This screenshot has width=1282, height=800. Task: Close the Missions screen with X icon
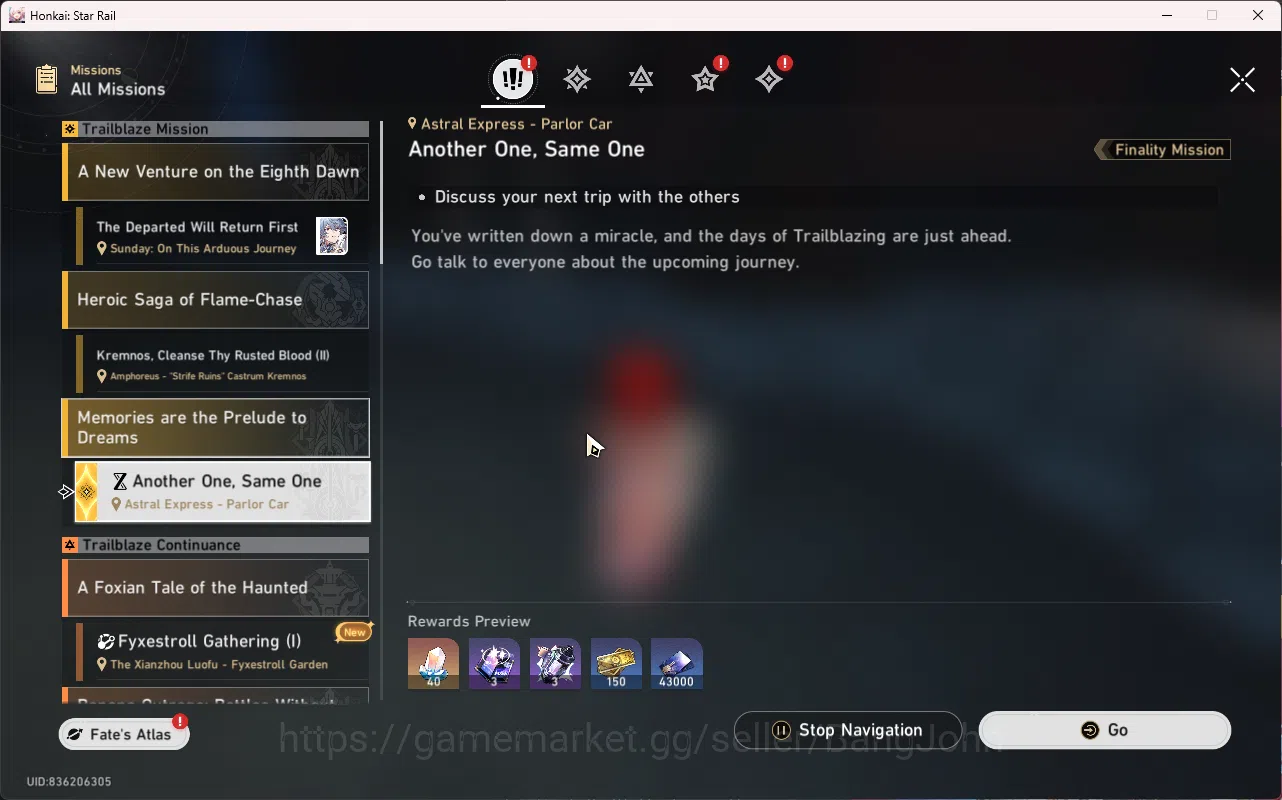(x=1242, y=80)
